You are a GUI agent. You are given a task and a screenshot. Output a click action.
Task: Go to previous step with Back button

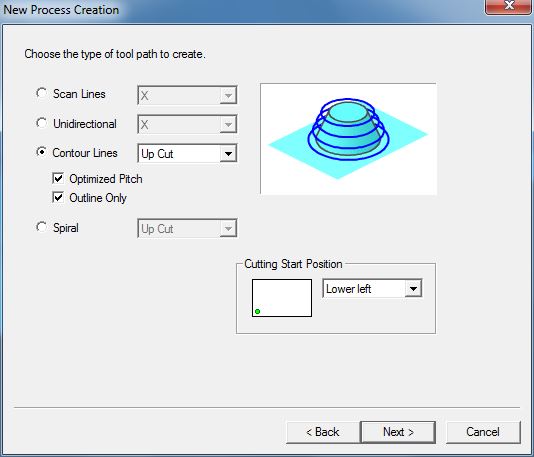coord(323,432)
